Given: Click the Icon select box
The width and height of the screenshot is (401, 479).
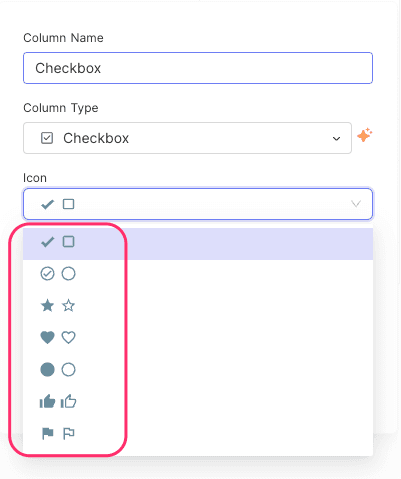Looking at the screenshot, I should (x=198, y=204).
